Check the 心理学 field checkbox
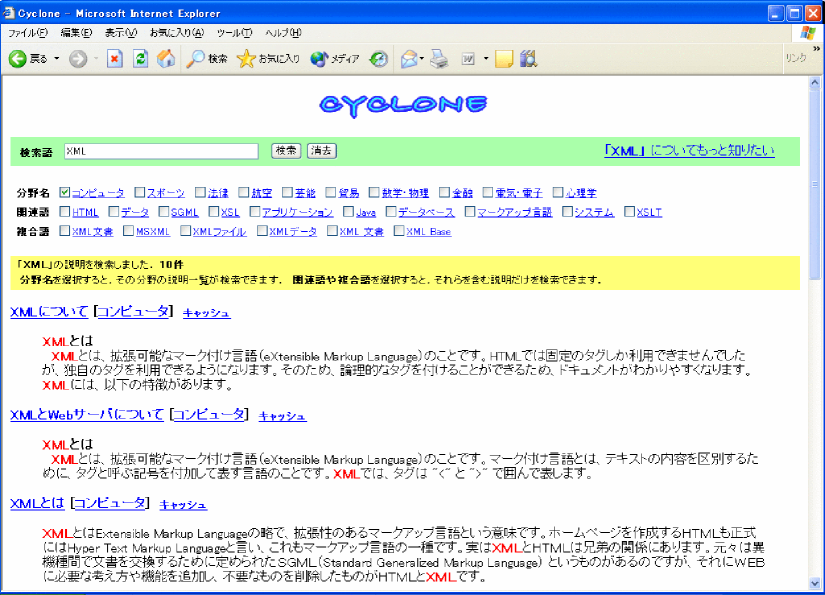The width and height of the screenshot is (825, 595). pos(558,192)
